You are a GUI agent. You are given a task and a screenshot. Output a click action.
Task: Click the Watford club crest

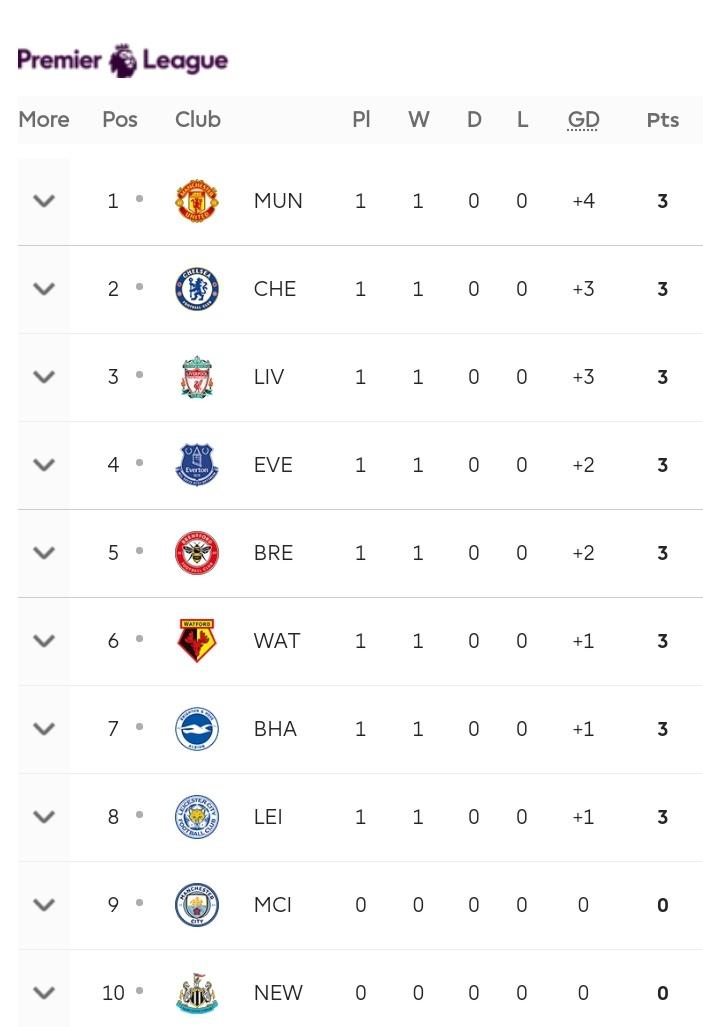pos(197,641)
